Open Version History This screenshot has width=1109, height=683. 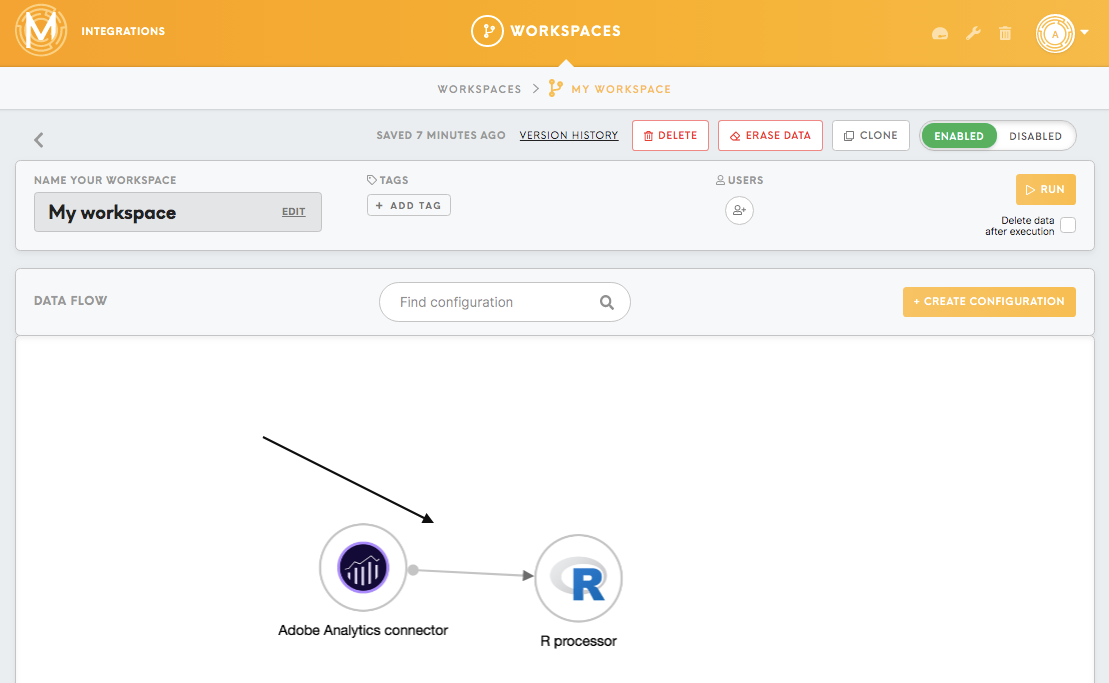pyautogui.click(x=569, y=135)
